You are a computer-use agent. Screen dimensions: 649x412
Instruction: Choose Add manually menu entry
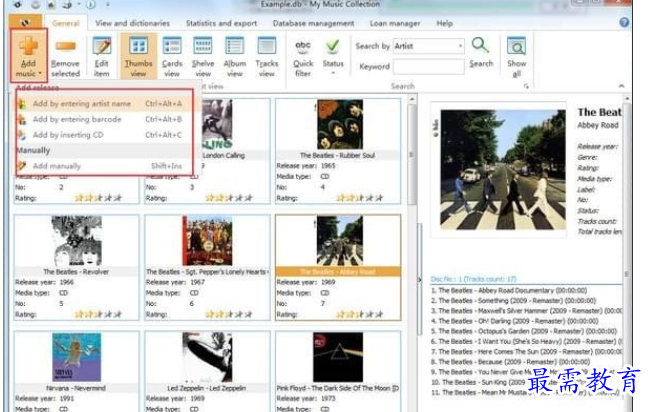click(105, 166)
